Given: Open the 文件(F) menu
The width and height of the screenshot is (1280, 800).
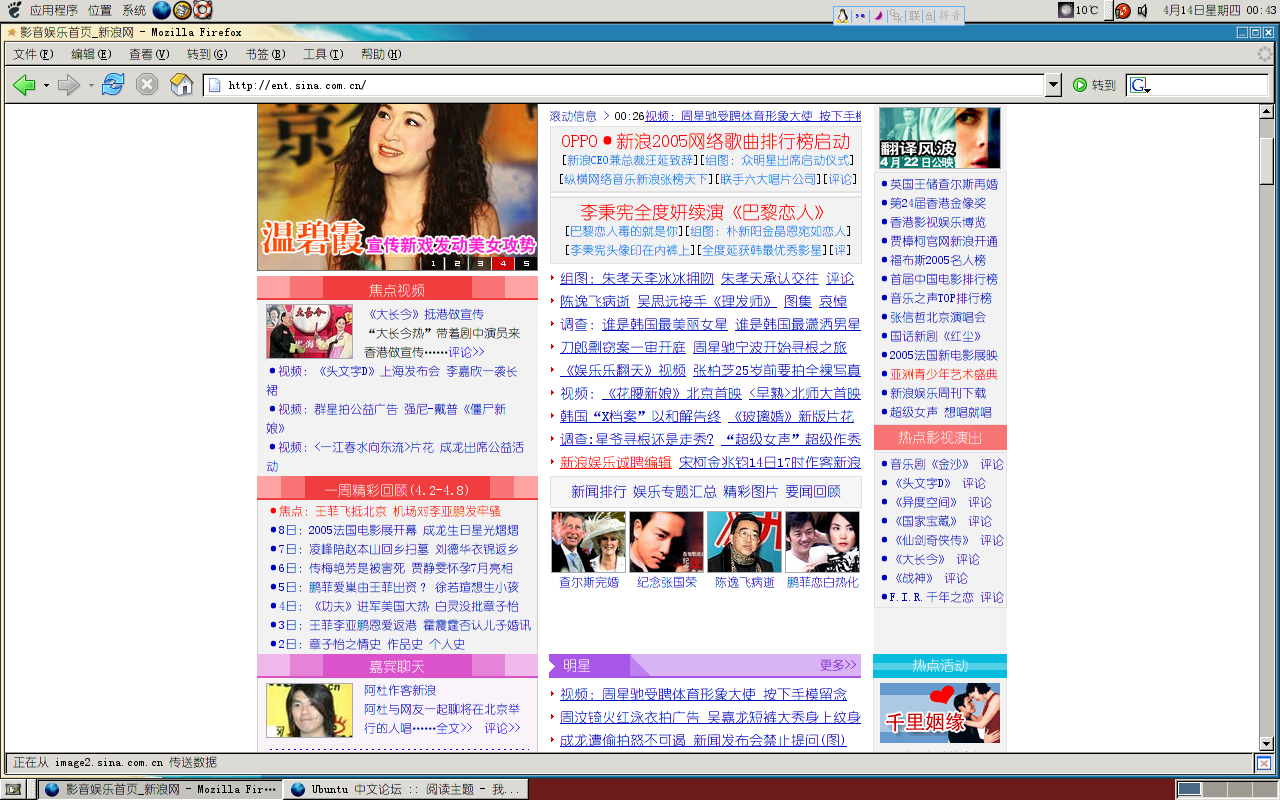Looking at the screenshot, I should coord(33,54).
